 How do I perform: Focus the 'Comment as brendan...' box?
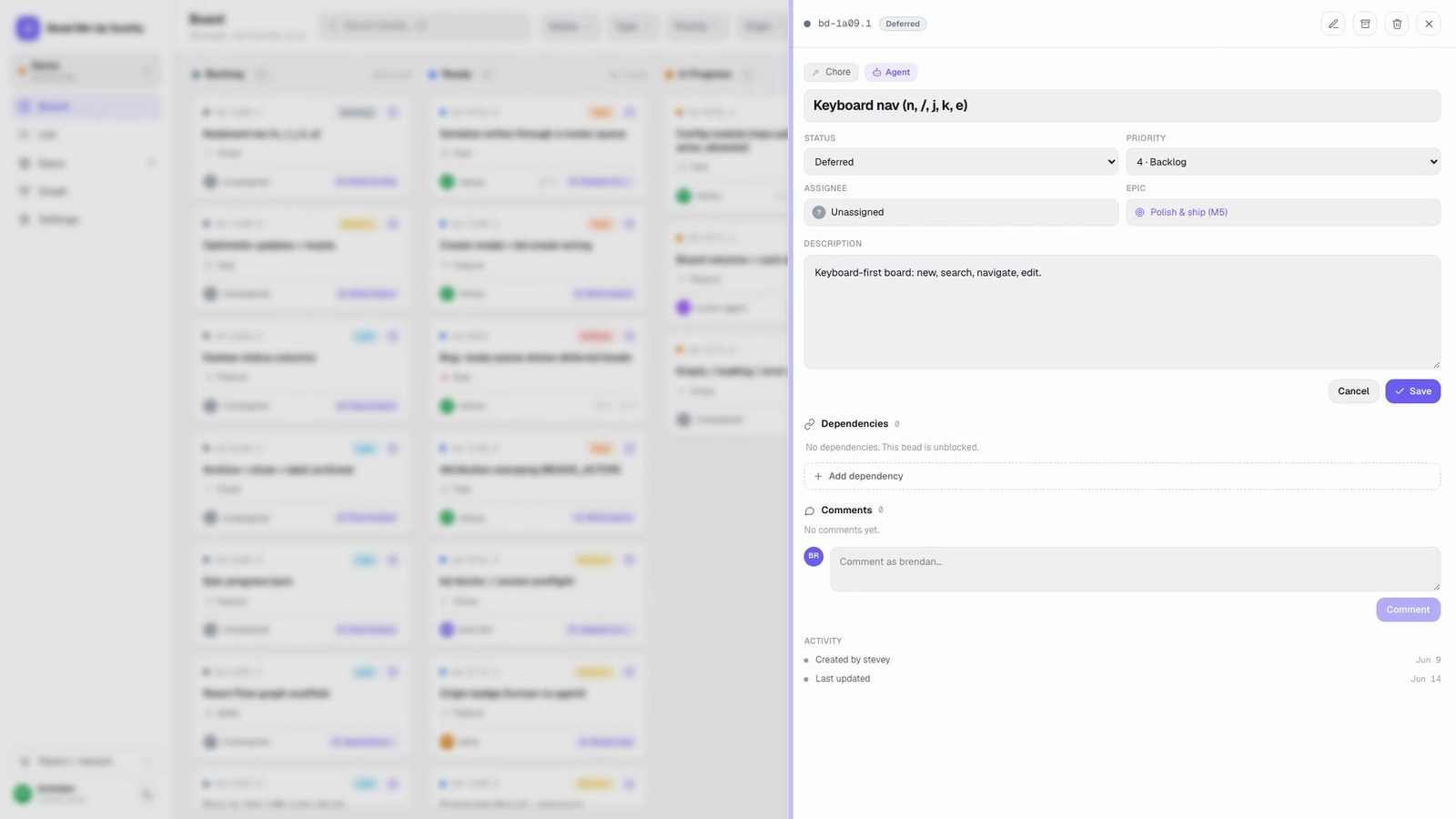(x=1135, y=569)
